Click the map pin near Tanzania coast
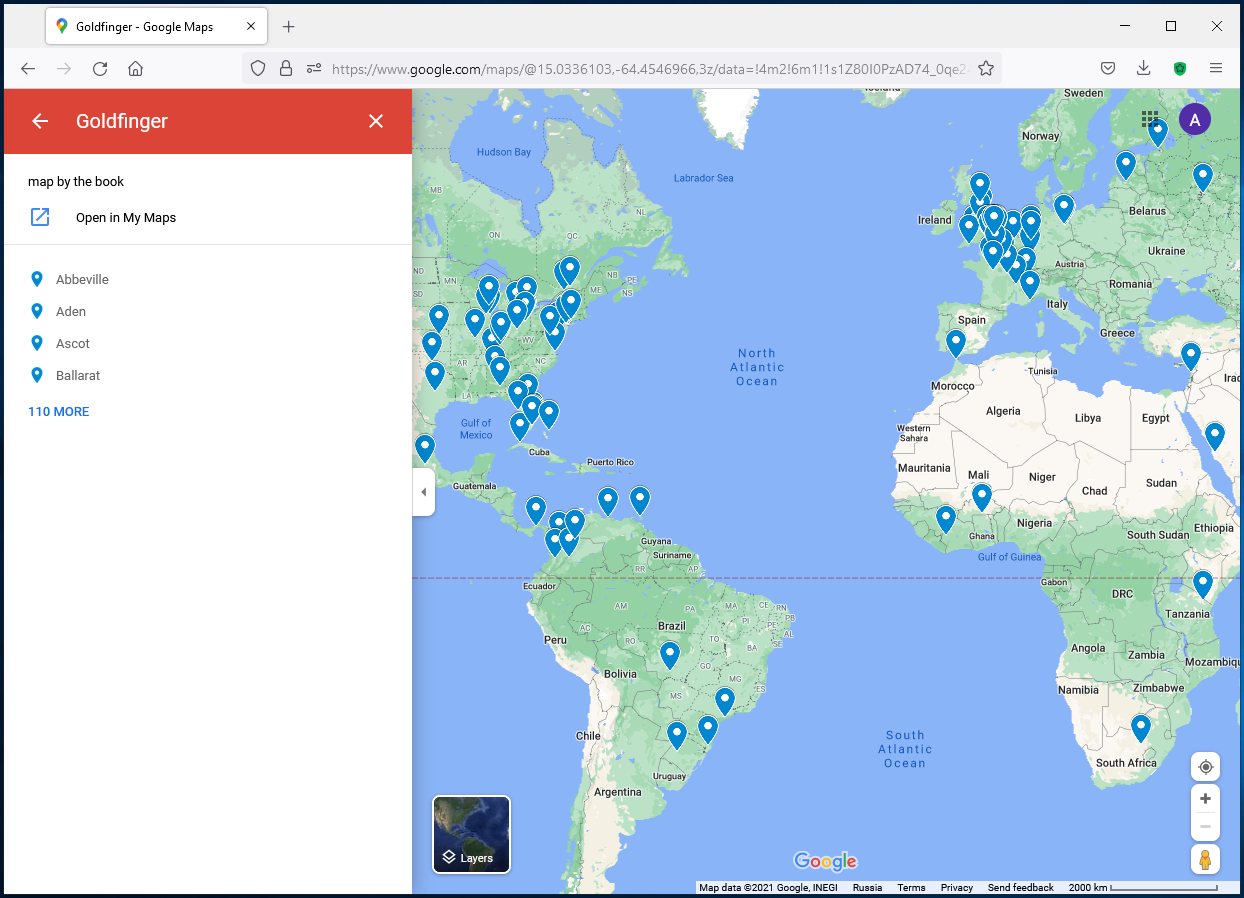The image size is (1244, 898). tap(1203, 585)
